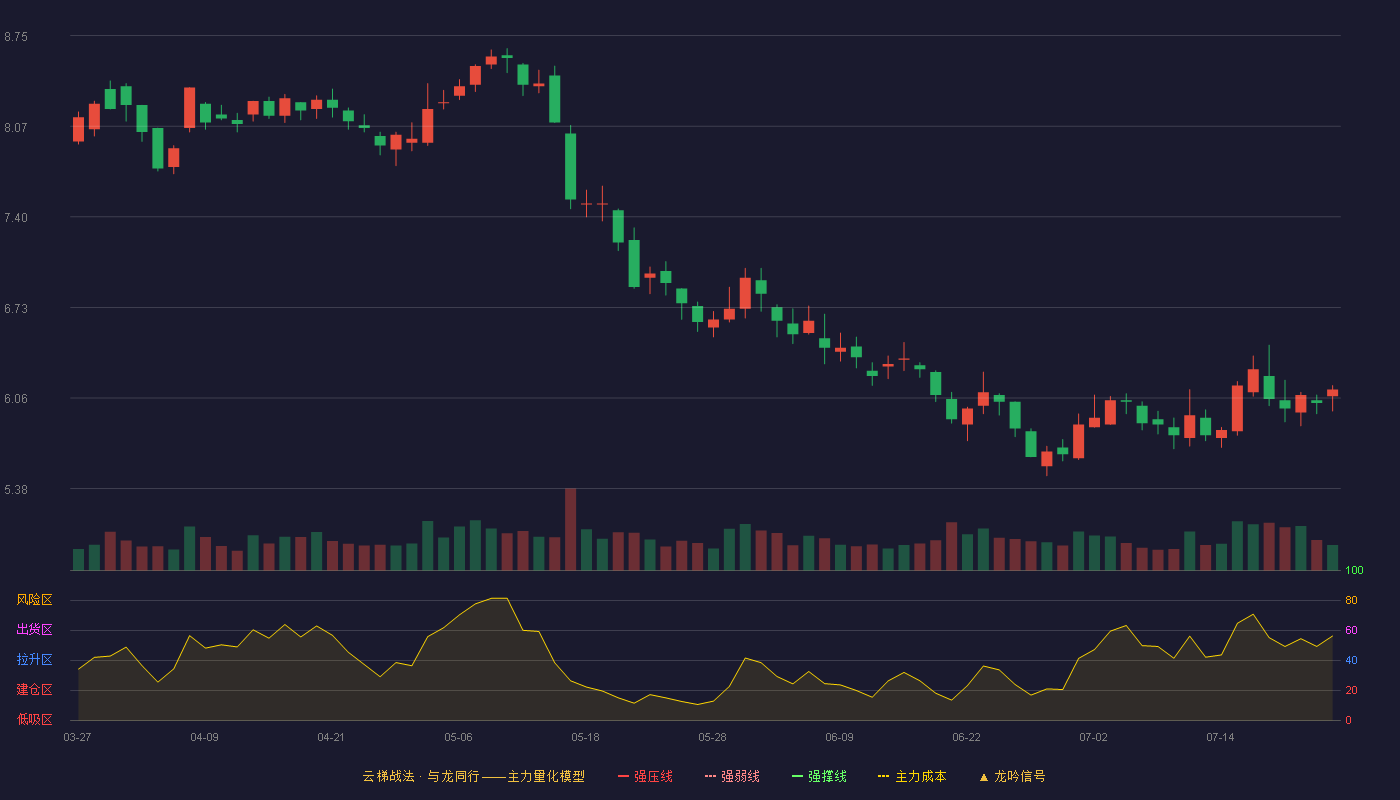Click the 03-27 date axis label
This screenshot has width=1400, height=800.
[77, 737]
